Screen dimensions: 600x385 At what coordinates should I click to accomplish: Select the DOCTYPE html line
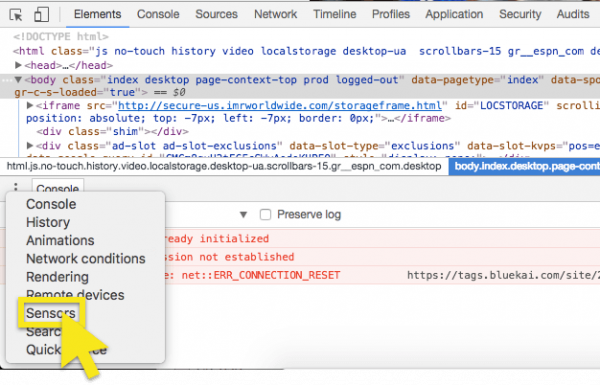click(61, 36)
